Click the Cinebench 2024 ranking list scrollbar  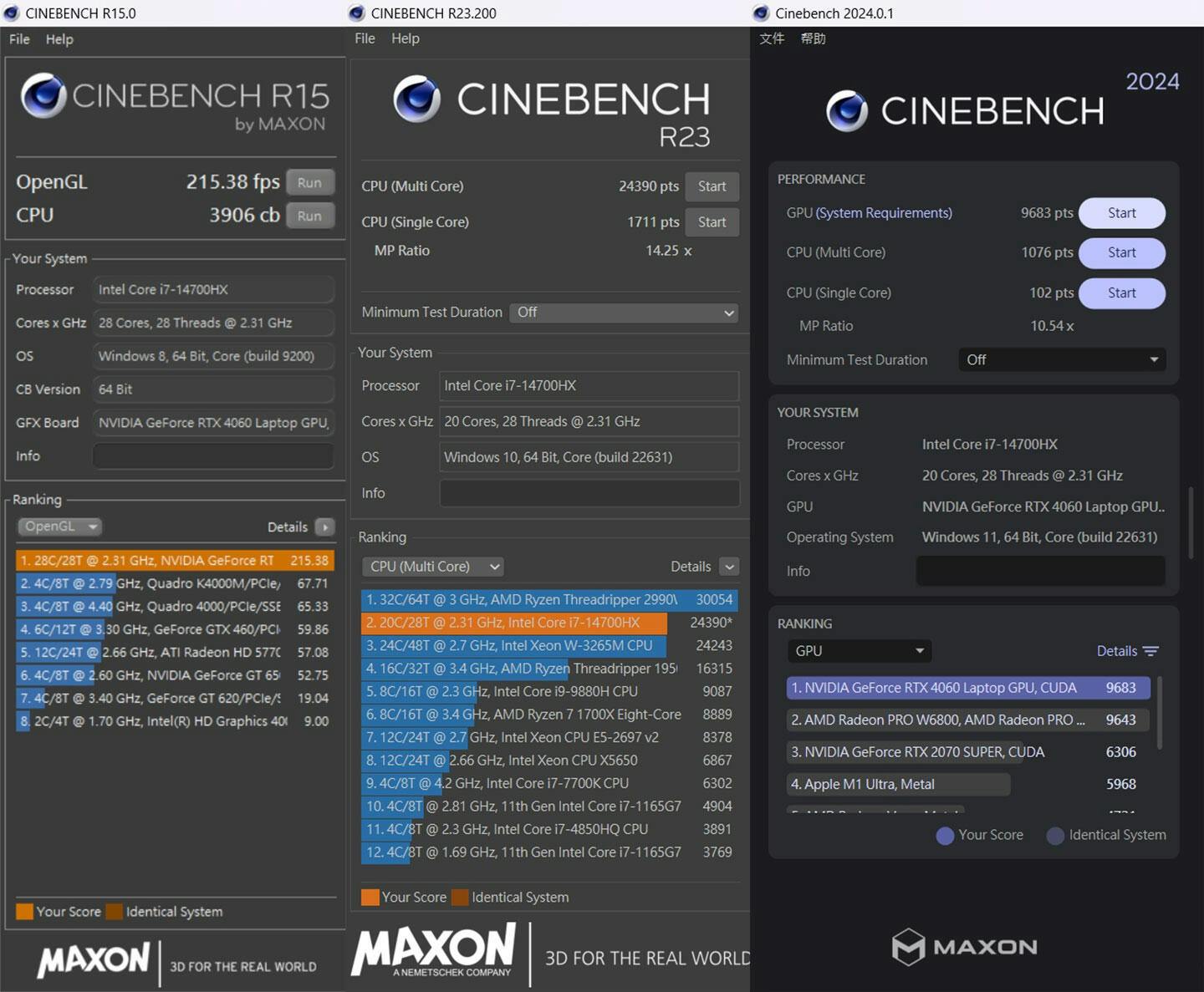point(1159,713)
